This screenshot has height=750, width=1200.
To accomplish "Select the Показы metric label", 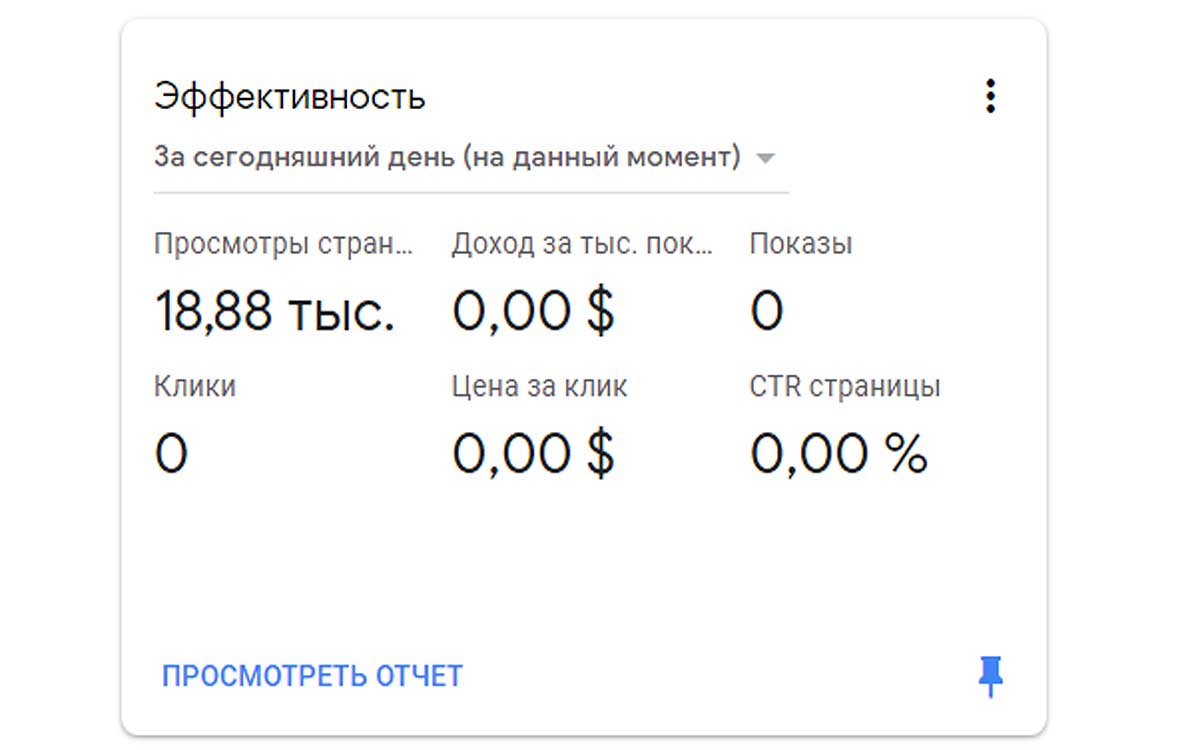I will click(801, 244).
